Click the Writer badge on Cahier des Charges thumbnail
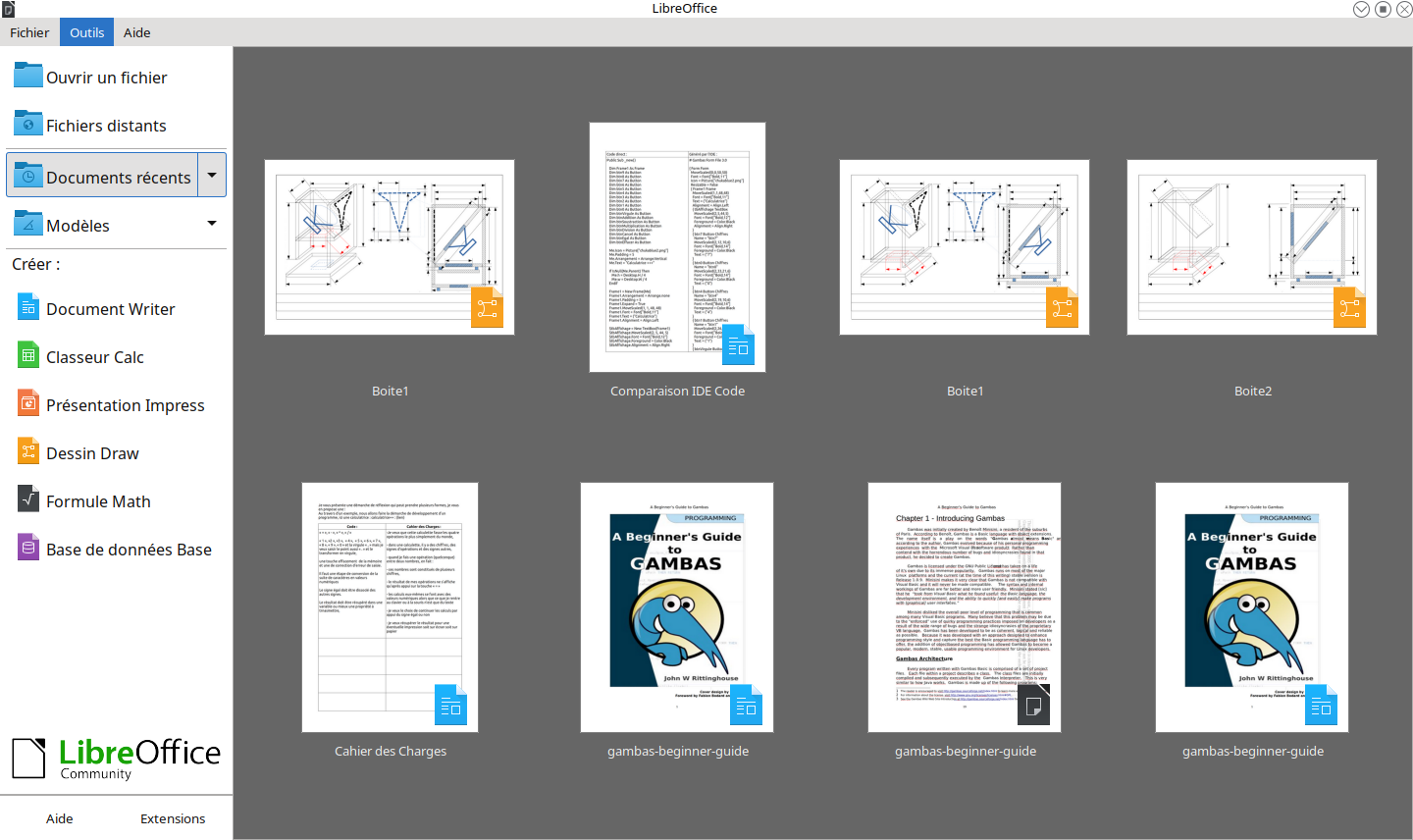1413x840 pixels. tap(451, 705)
